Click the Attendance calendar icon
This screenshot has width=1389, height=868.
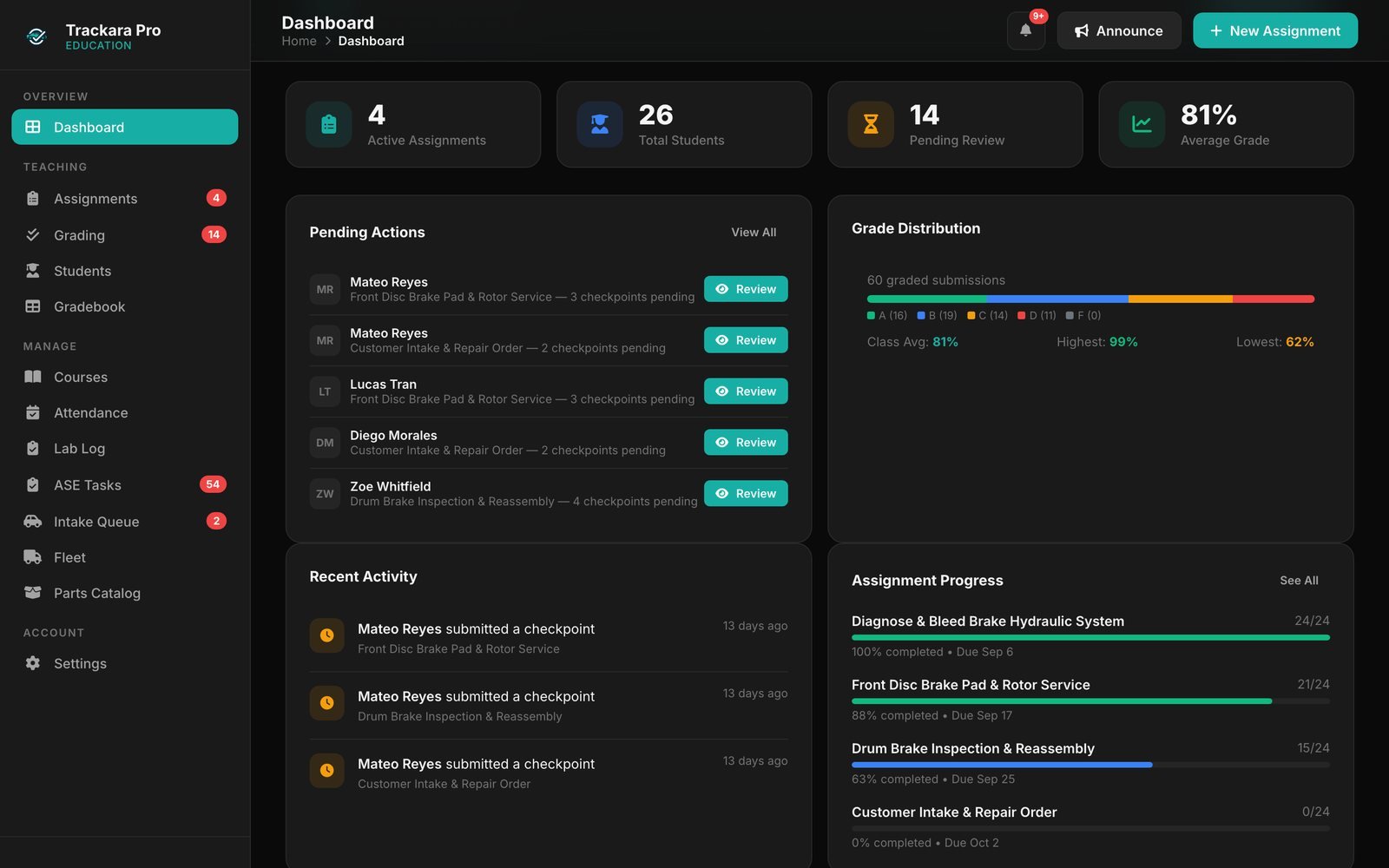[33, 412]
